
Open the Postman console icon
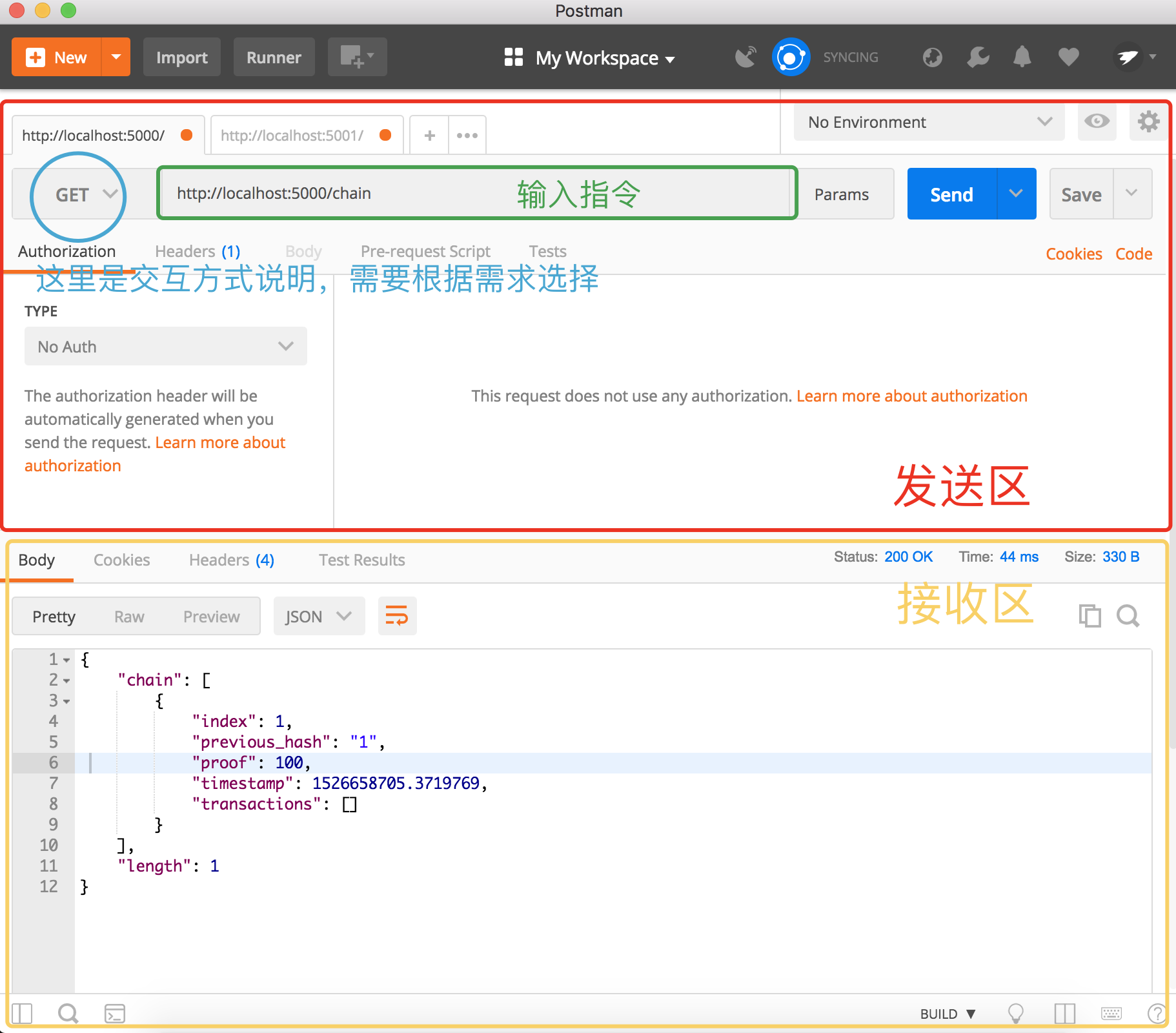tap(115, 1014)
